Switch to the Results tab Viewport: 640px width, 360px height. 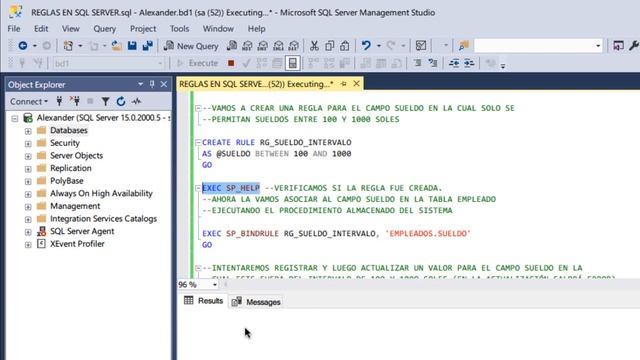point(204,301)
